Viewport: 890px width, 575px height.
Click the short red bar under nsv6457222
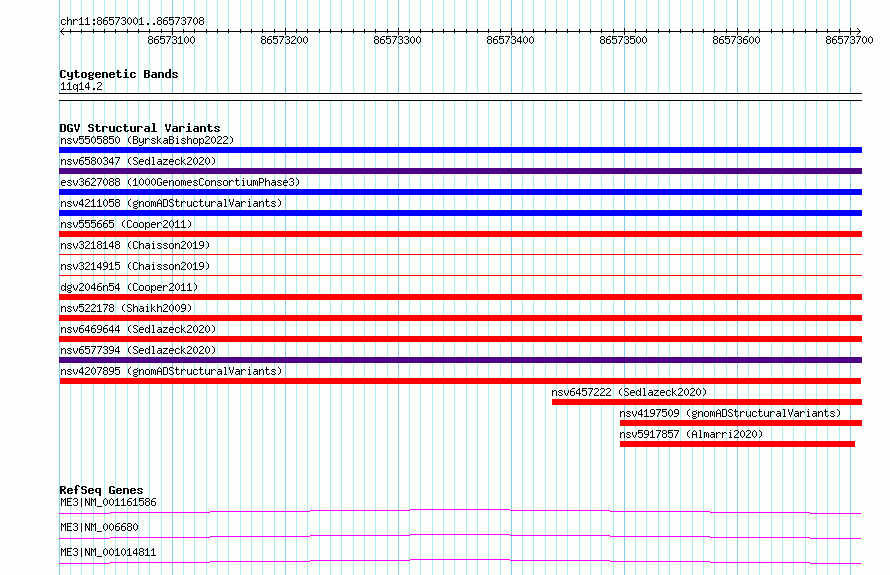pos(707,402)
